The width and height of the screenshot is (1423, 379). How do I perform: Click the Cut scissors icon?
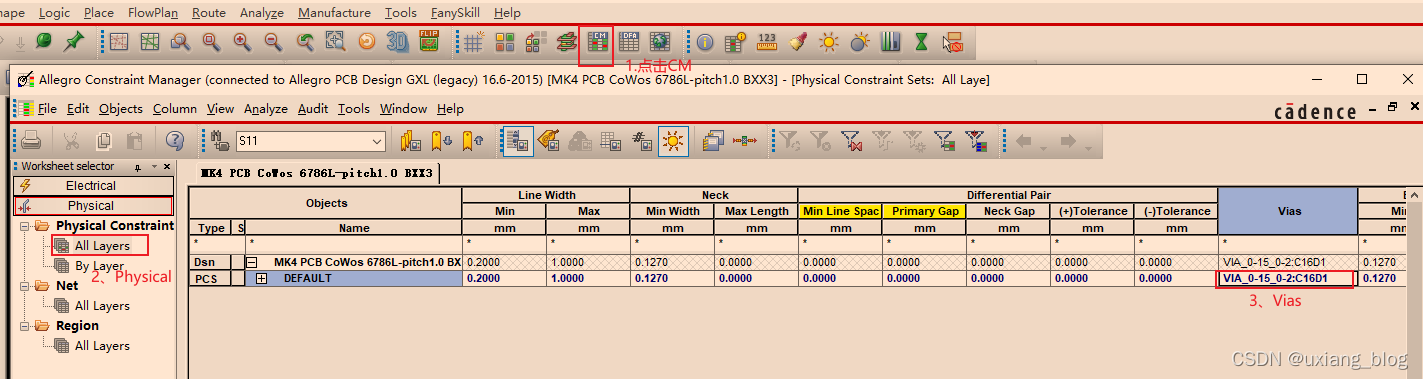pos(71,141)
